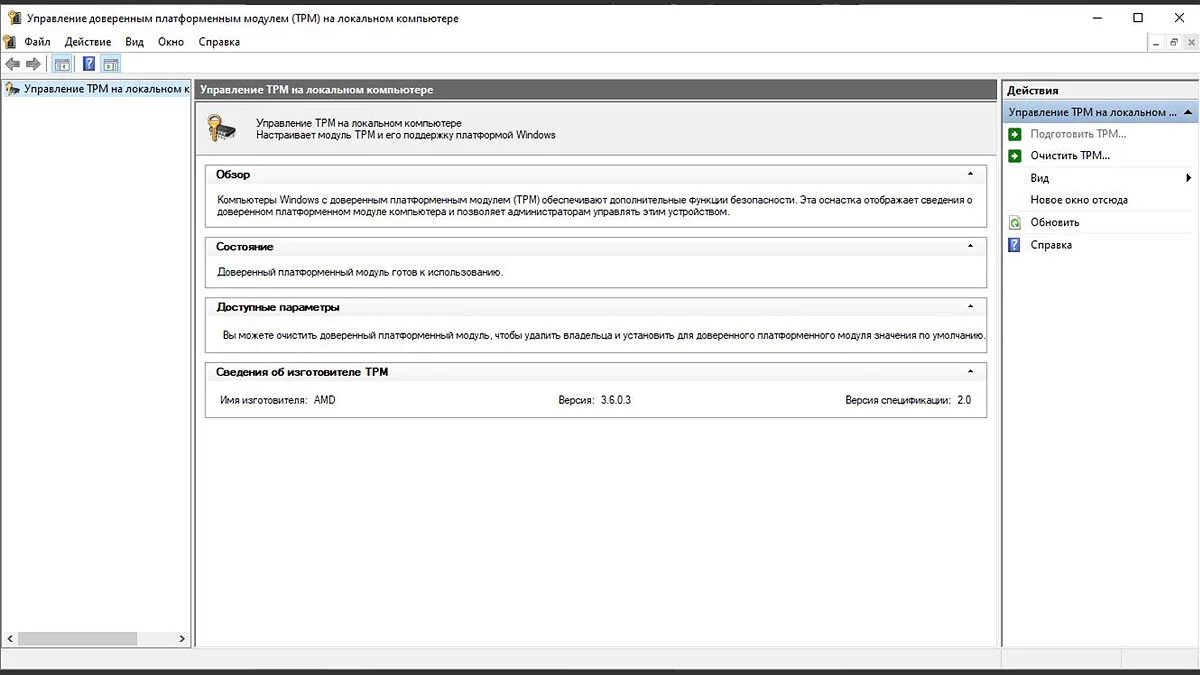Open the Действие menu
The image size is (1200, 675).
click(x=88, y=42)
